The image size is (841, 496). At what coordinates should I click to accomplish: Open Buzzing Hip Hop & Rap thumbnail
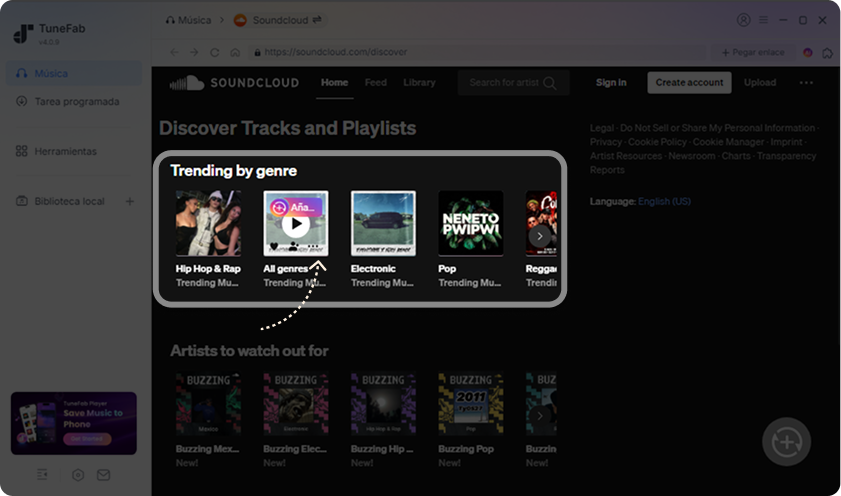(383, 404)
